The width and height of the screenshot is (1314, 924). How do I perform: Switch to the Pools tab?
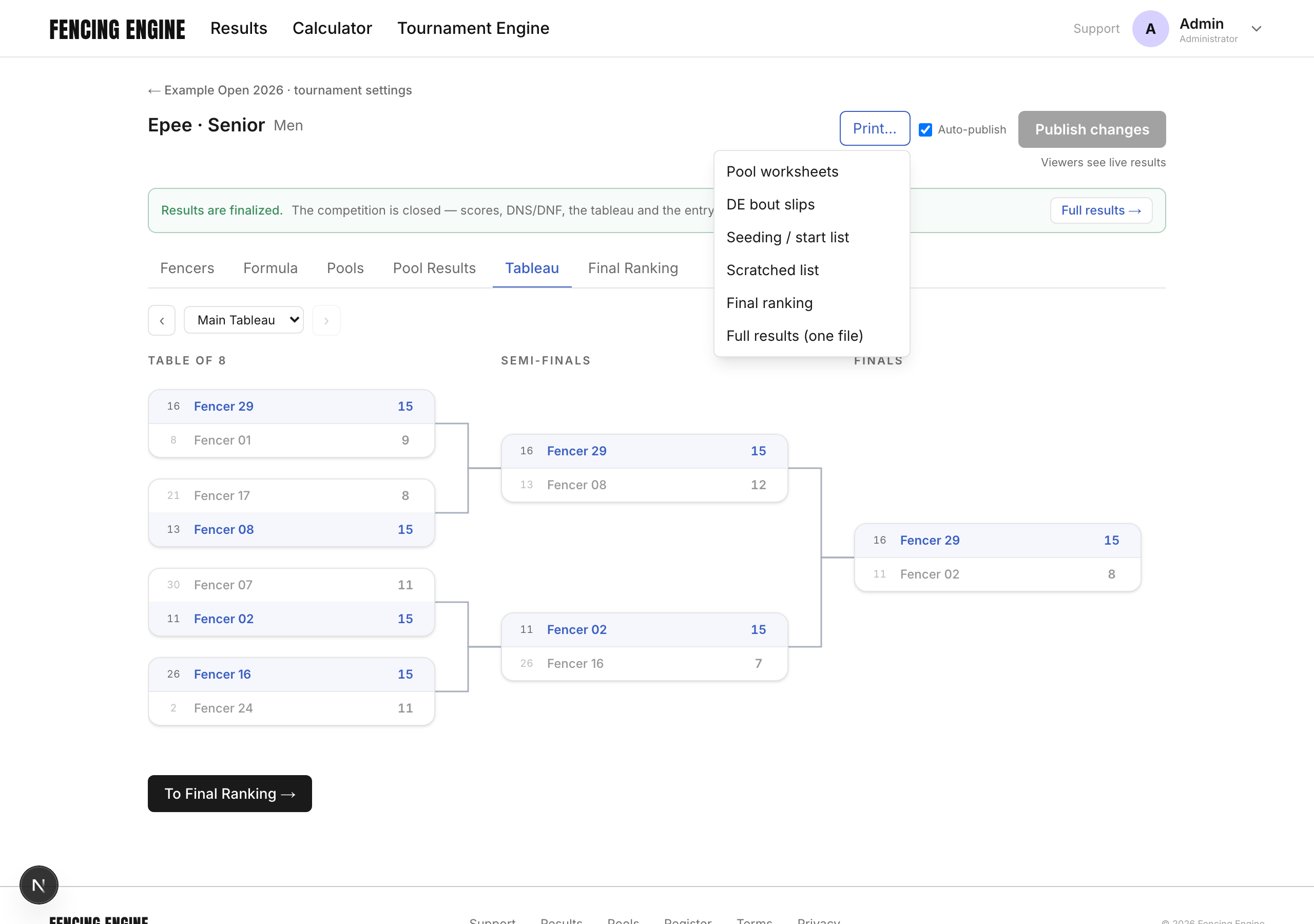point(345,268)
